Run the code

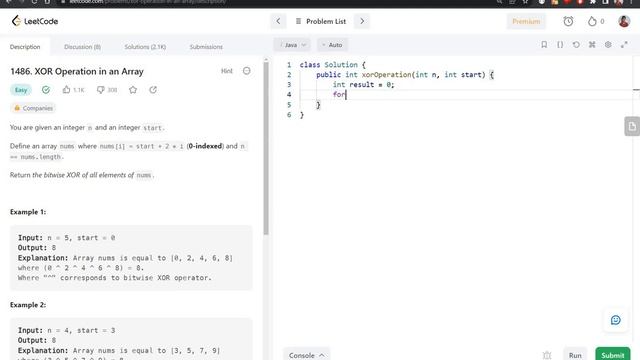point(575,355)
